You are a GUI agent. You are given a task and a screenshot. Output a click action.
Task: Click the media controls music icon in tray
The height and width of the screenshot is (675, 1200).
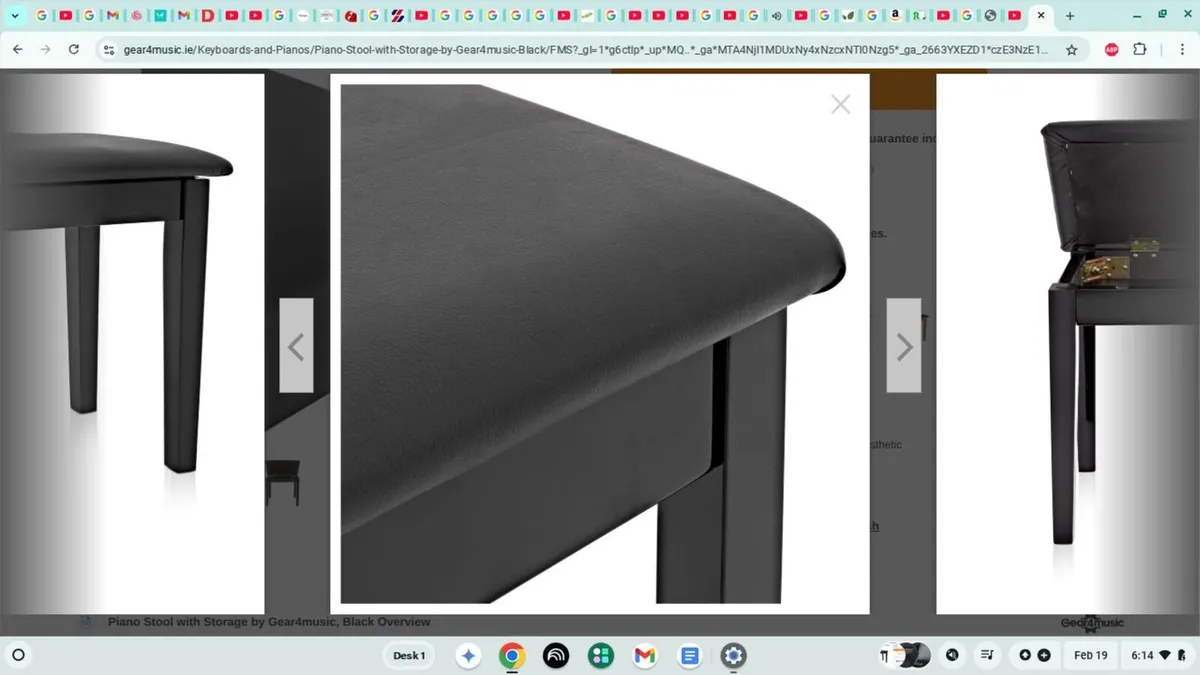click(x=988, y=655)
